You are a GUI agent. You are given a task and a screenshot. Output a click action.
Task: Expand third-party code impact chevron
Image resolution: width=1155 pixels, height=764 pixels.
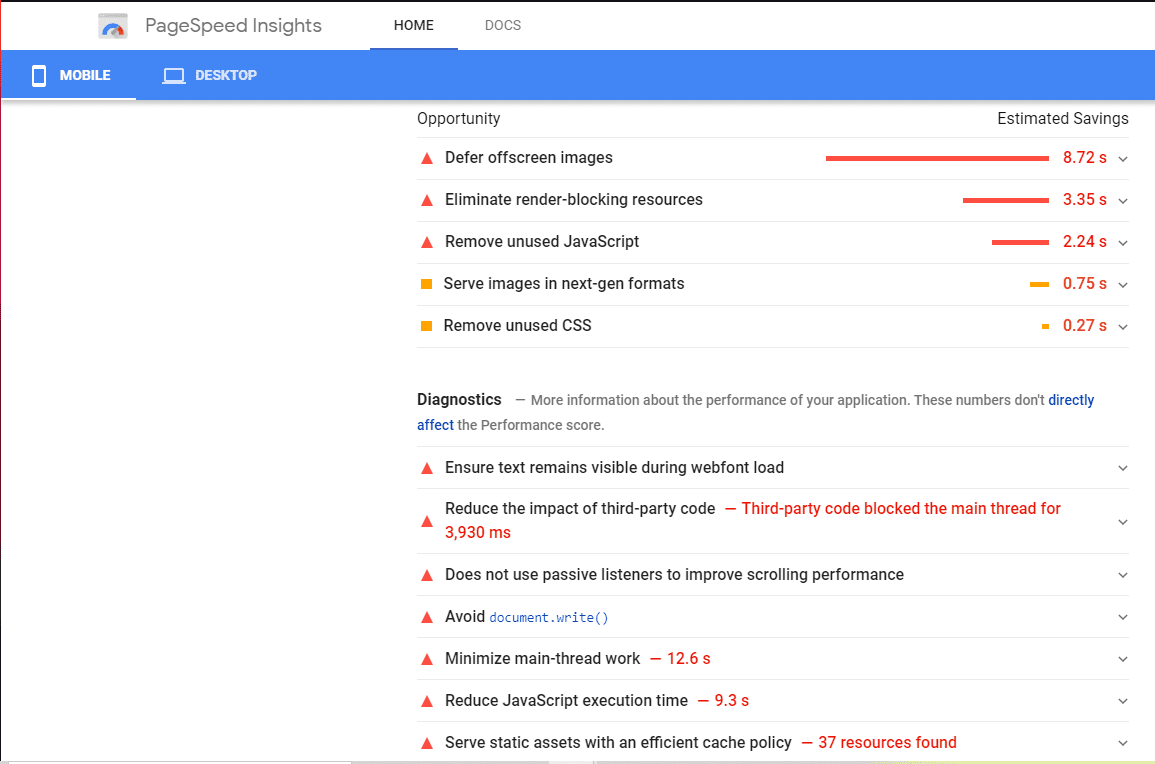click(1123, 522)
